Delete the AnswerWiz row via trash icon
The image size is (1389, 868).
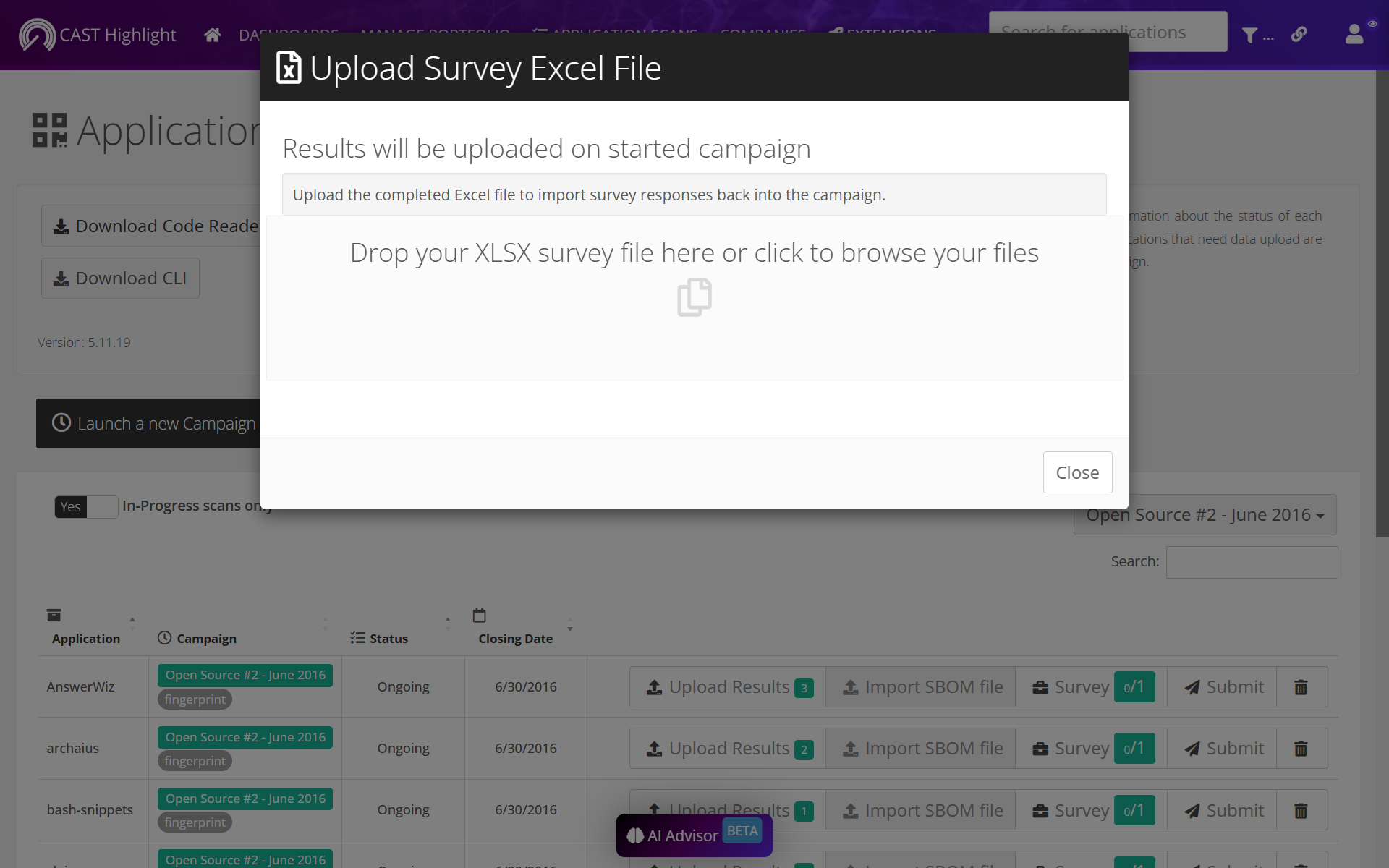pos(1300,687)
